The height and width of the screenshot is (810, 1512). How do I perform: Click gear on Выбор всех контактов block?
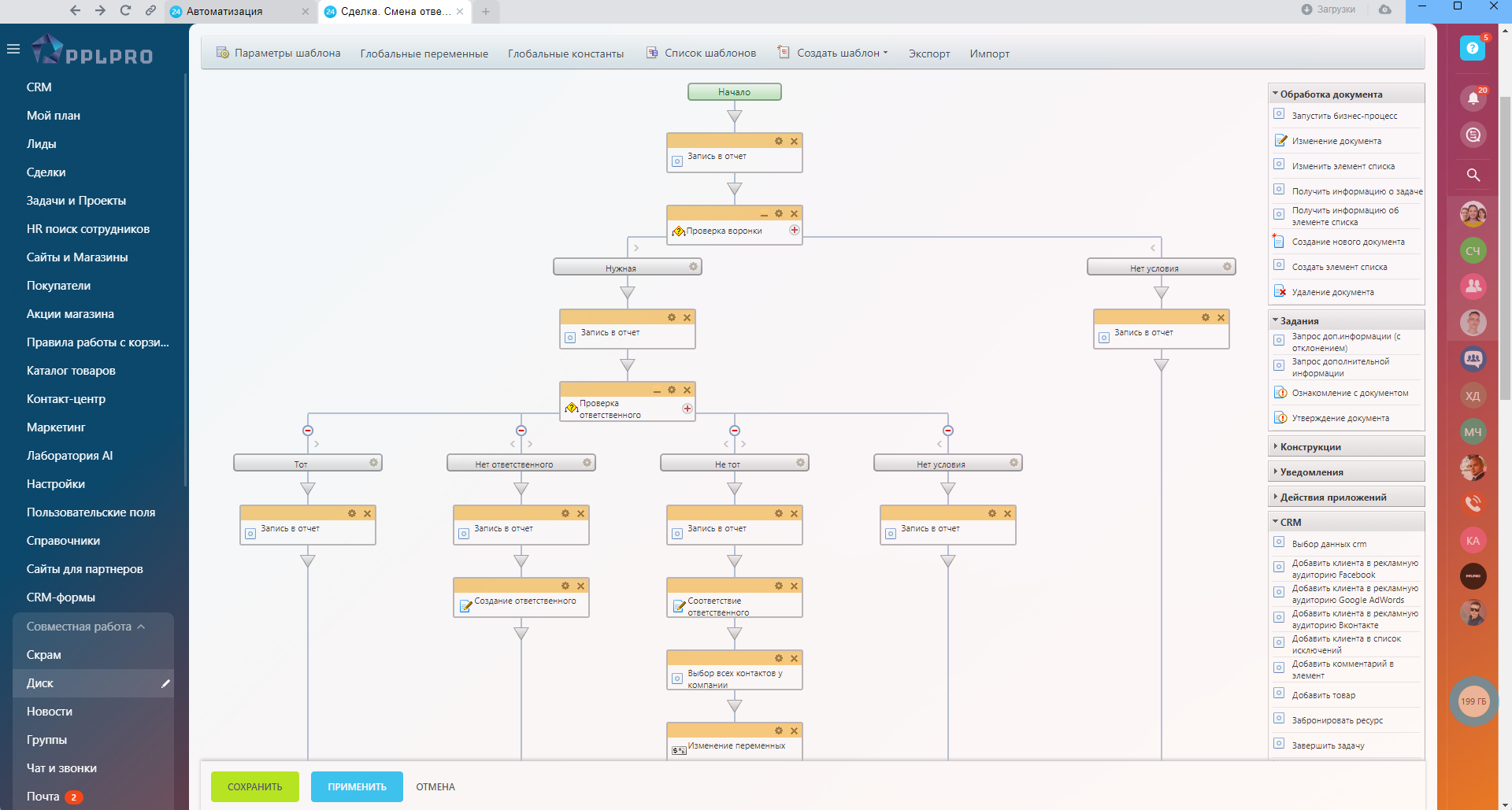click(x=778, y=658)
